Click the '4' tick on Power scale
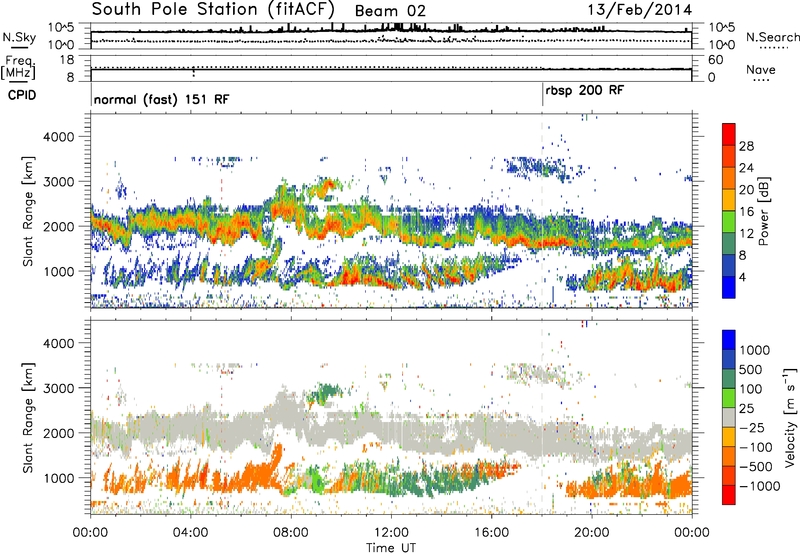Screen dimensions: 800x554 [x=742, y=277]
